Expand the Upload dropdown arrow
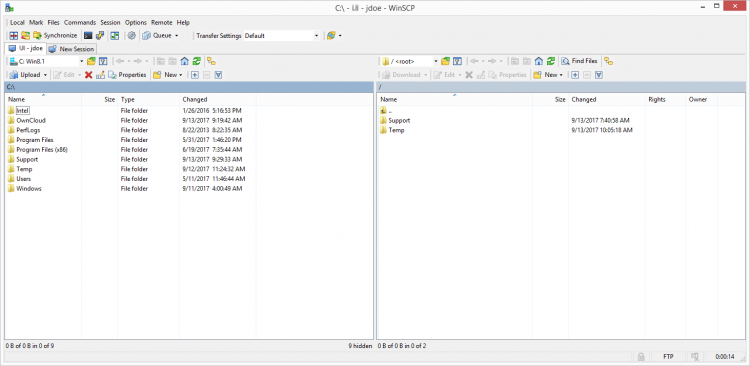The width and height of the screenshot is (750, 366). point(45,75)
